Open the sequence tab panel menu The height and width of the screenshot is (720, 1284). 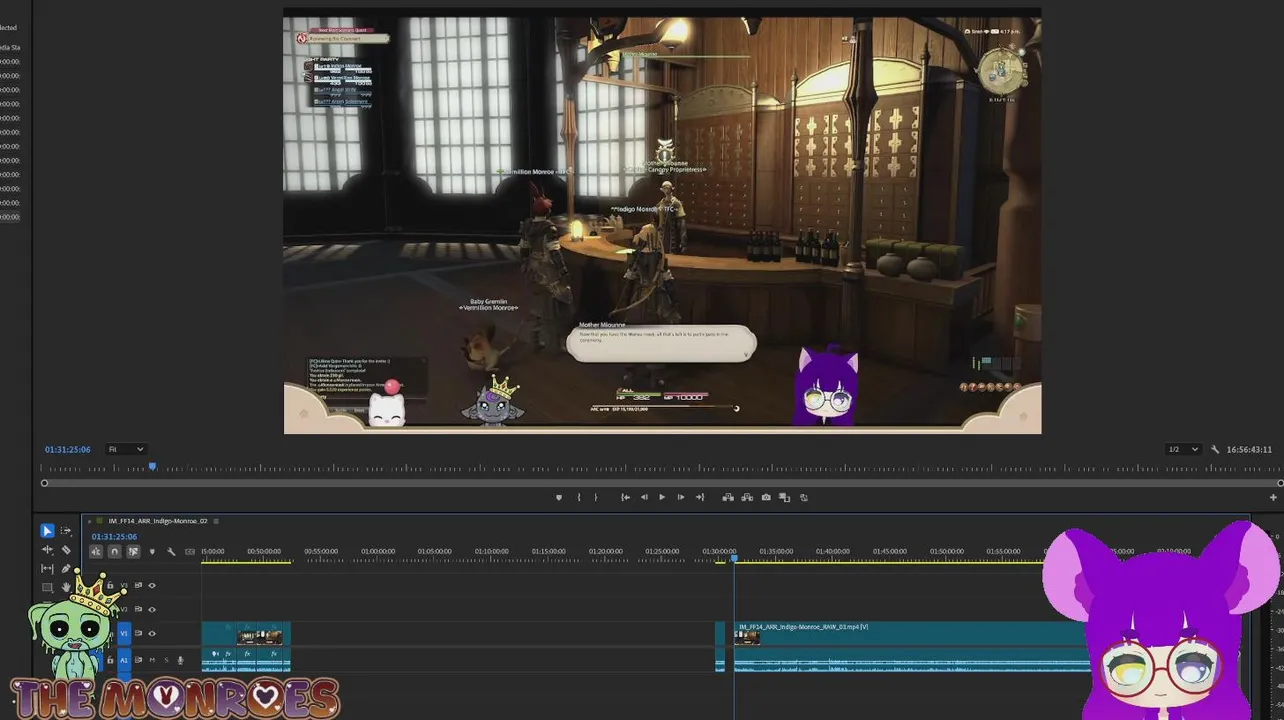tap(216, 521)
